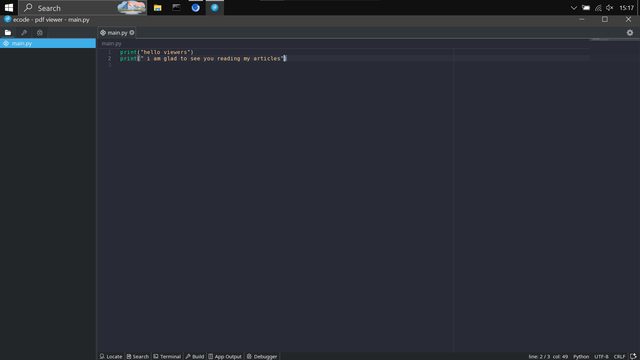Expand the system tray hidden icons chevron
Image resolution: width=640 pixels, height=360 pixels.
(573, 8)
